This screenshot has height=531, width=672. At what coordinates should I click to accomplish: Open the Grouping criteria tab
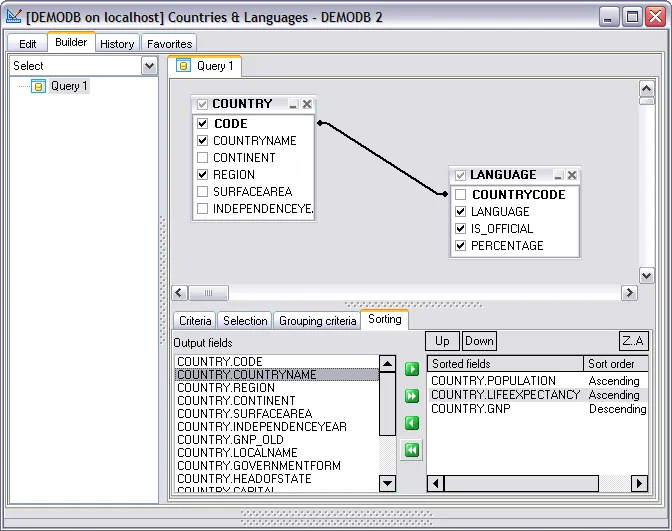click(316, 321)
